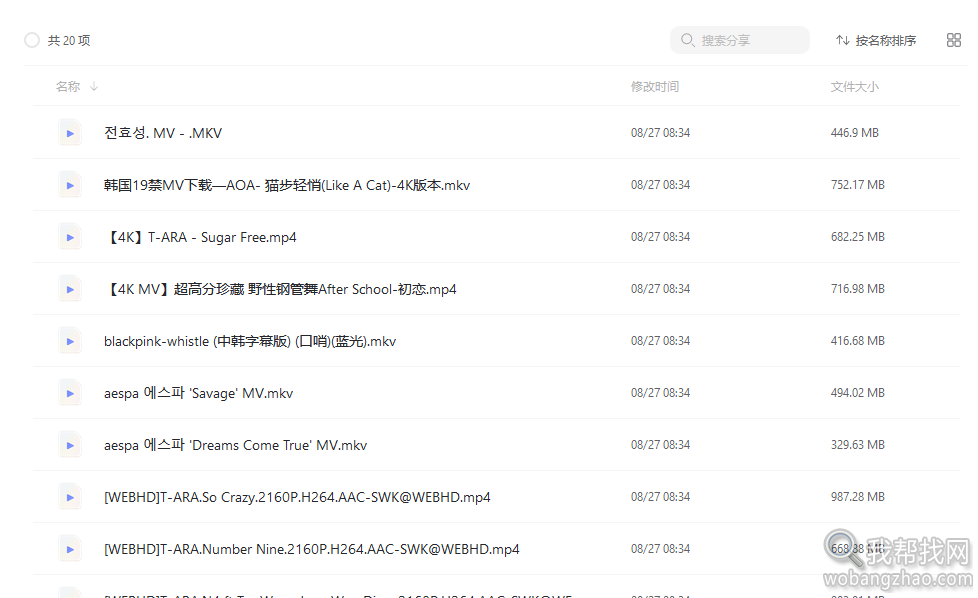Click size 987.28 MB
Screen dimensions: 978x598
[x=858, y=497]
